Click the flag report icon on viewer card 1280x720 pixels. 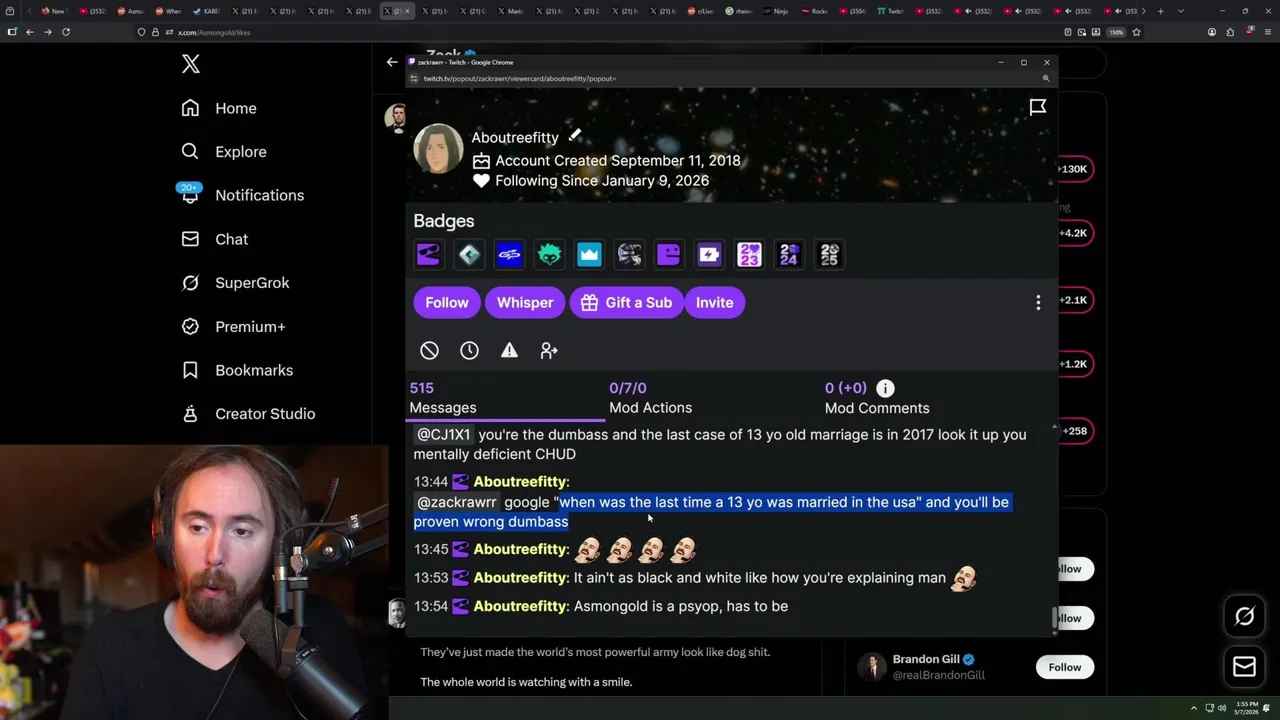coord(1038,107)
